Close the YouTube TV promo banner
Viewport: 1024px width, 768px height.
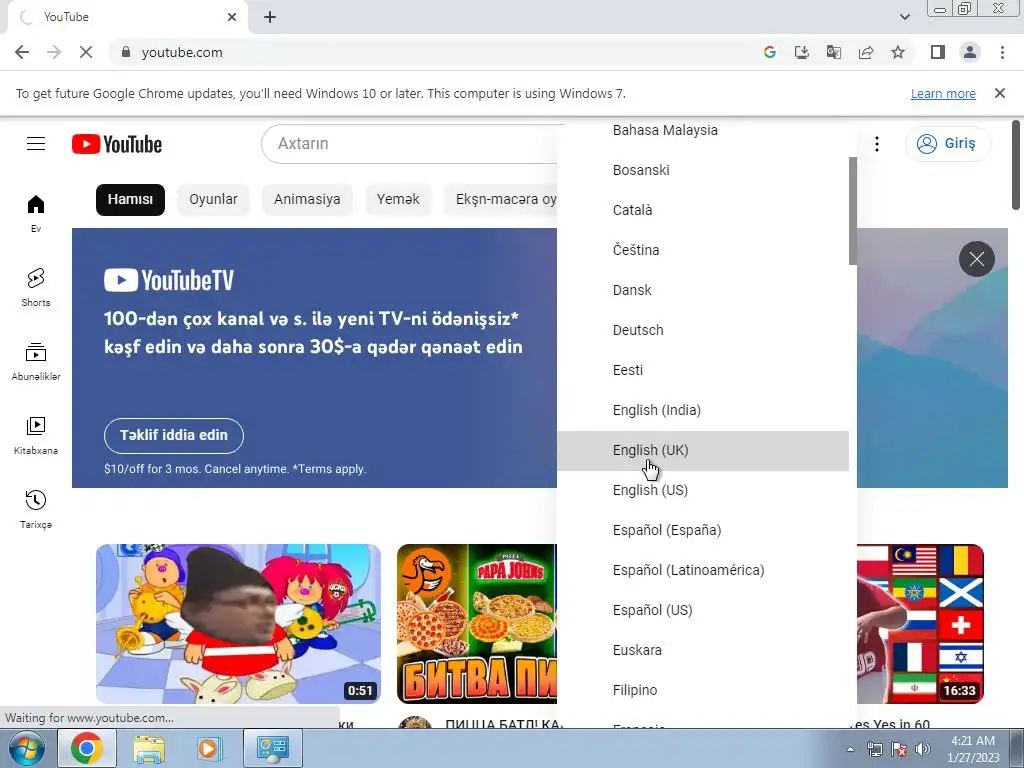click(x=976, y=259)
